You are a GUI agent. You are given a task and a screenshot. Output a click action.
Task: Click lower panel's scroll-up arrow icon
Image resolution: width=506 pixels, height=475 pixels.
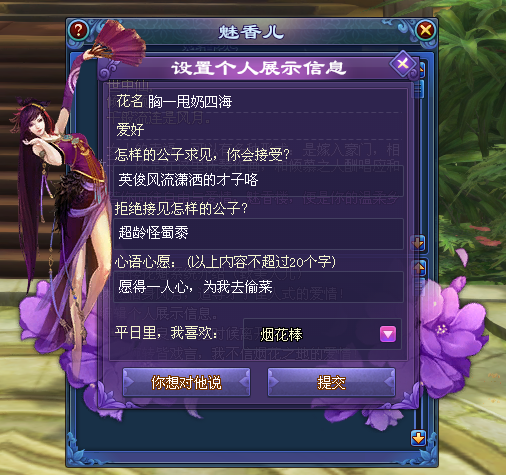tap(419, 268)
